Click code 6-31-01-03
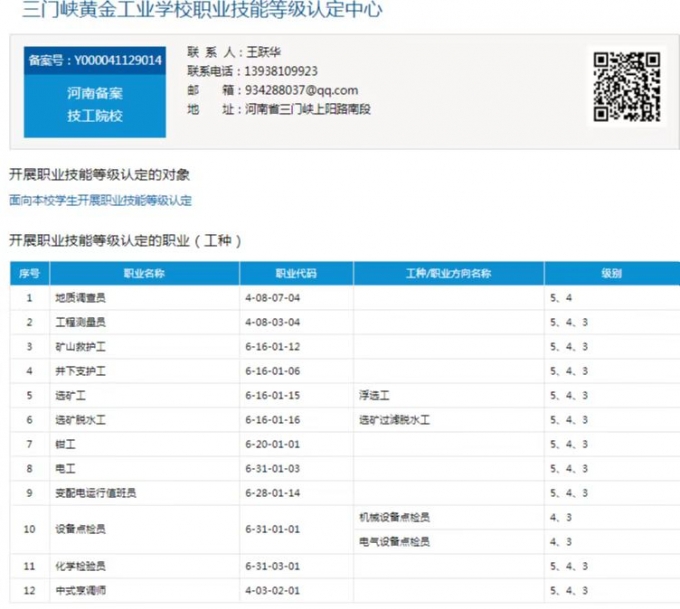This screenshot has height=609, width=680. pyautogui.click(x=272, y=468)
